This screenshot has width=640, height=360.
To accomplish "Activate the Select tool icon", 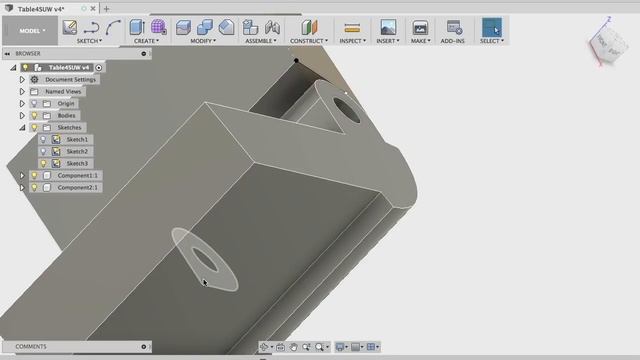I will coord(491,27).
